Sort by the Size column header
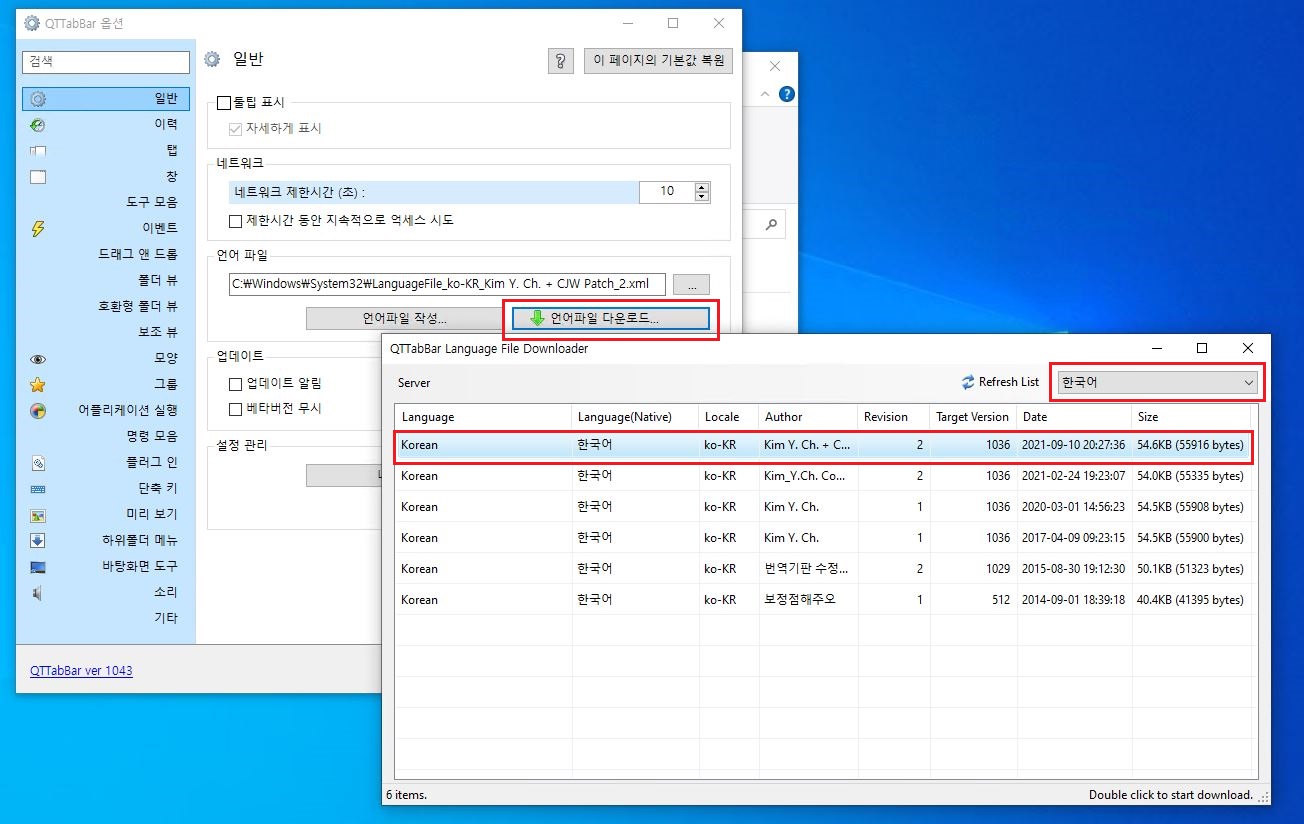Screen dimensions: 1304x824 1192,417
